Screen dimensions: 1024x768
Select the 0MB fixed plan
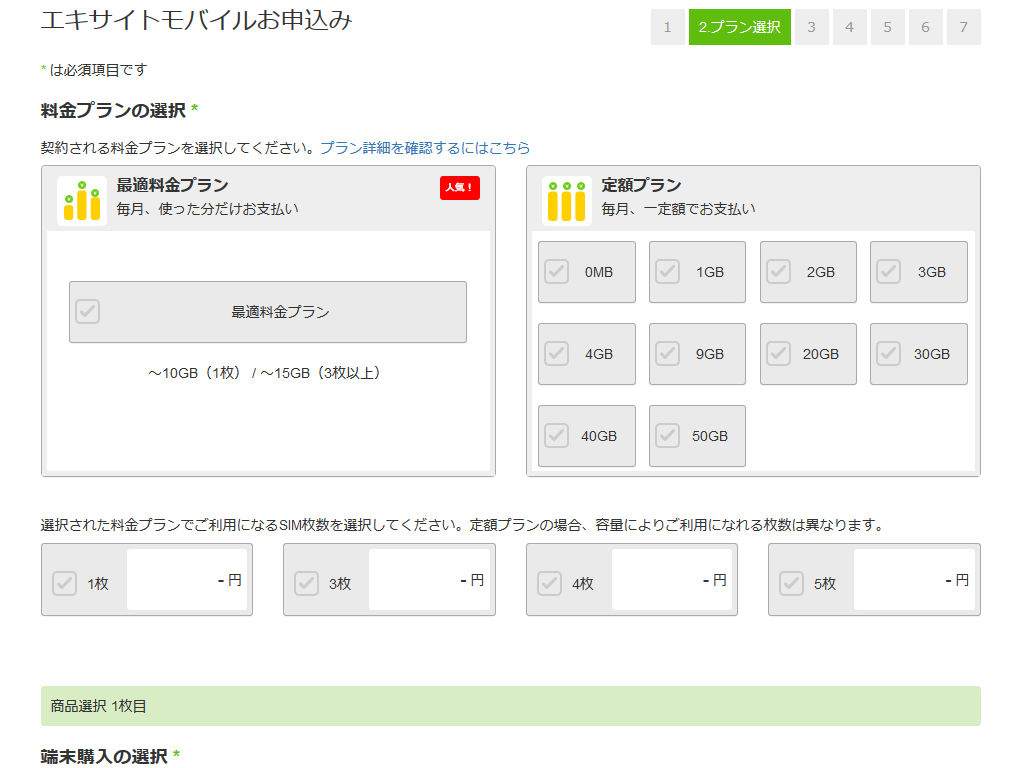(586, 272)
